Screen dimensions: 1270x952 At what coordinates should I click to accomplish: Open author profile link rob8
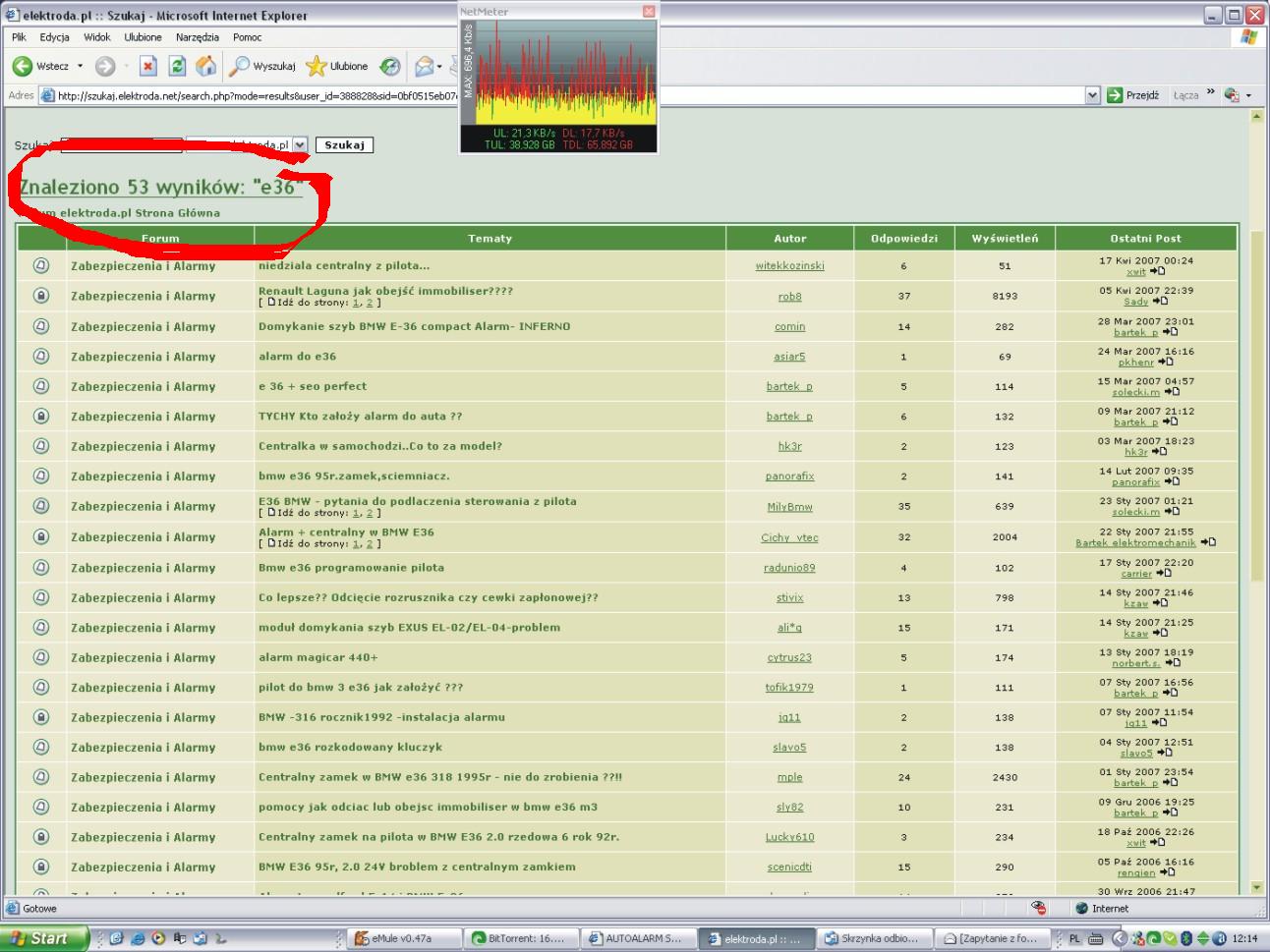789,297
